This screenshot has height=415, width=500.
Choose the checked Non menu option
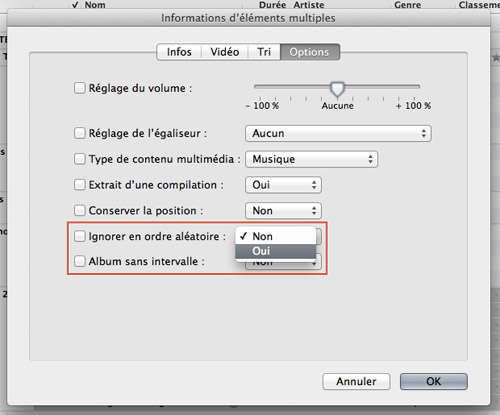coord(276,236)
